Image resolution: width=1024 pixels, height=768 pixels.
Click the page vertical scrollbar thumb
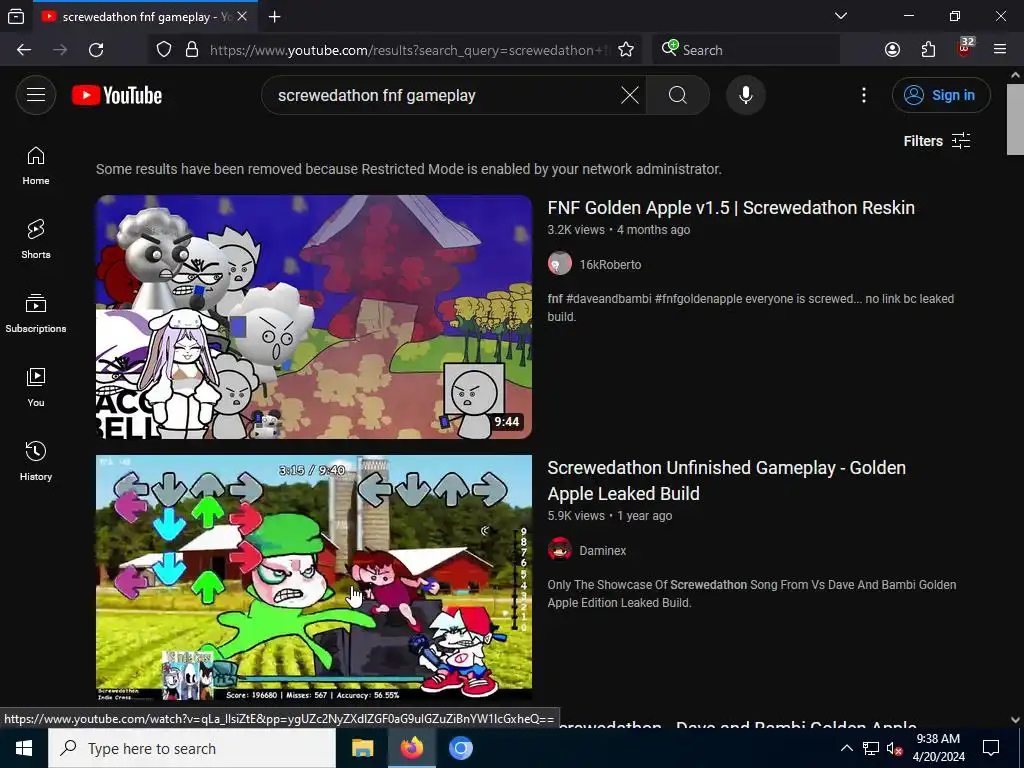pyautogui.click(x=1015, y=120)
